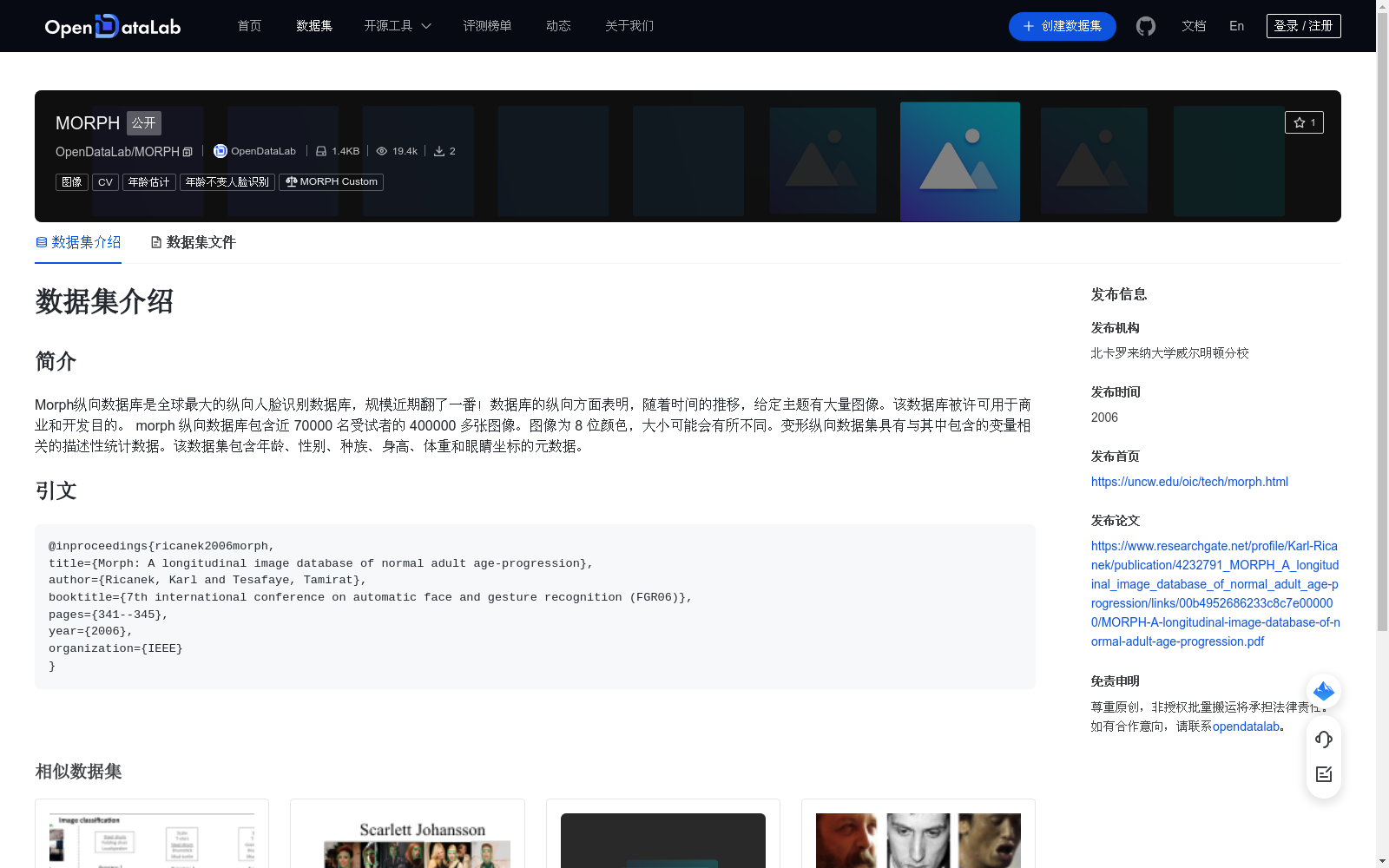This screenshot has width=1389, height=868.
Task: Star the MORPH dataset
Action: 1304,122
